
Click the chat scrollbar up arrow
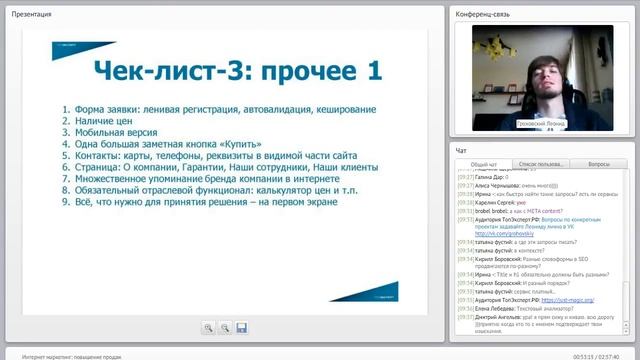[626, 325]
